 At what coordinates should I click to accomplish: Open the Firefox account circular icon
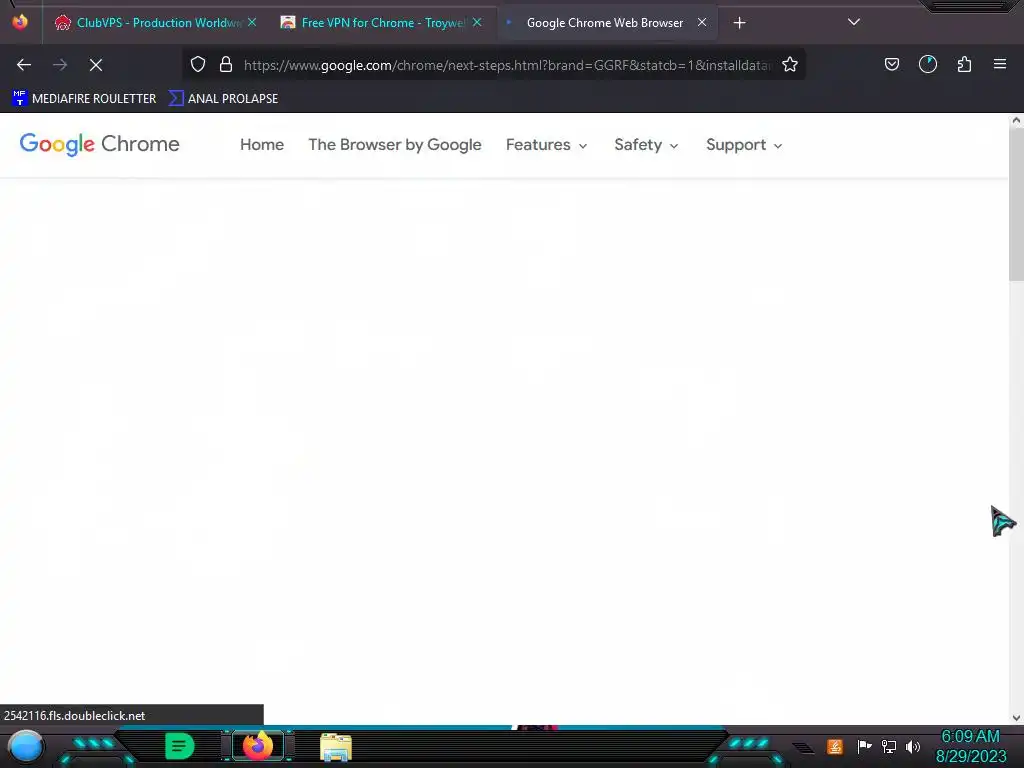928,65
